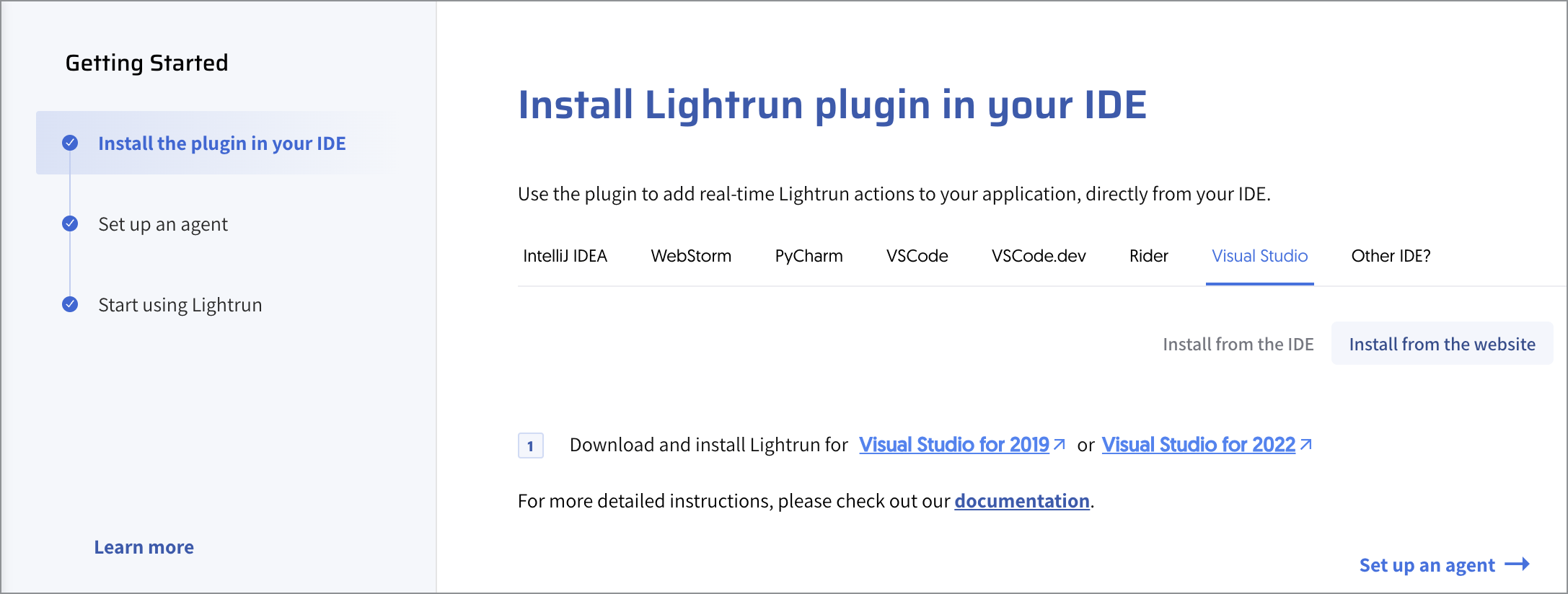1568x594 pixels.
Task: Select the Rider tab
Action: pos(1148,257)
